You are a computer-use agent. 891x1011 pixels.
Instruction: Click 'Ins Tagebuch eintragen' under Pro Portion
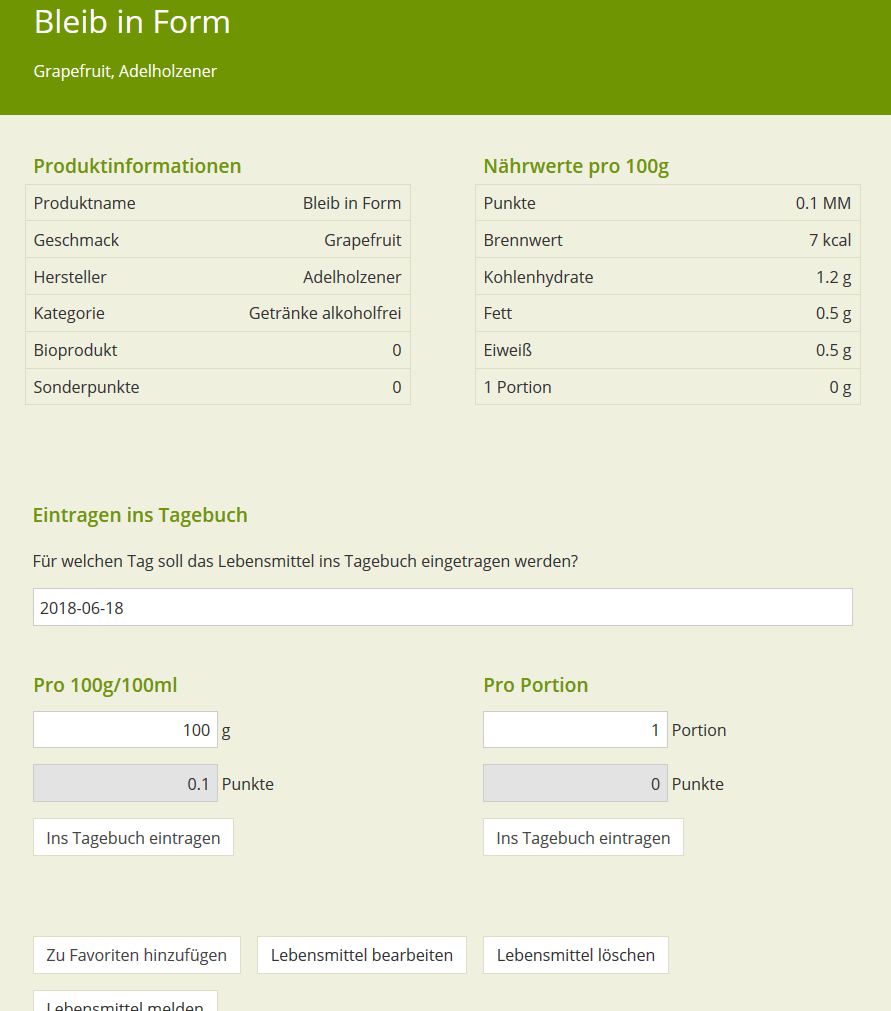[x=583, y=838]
